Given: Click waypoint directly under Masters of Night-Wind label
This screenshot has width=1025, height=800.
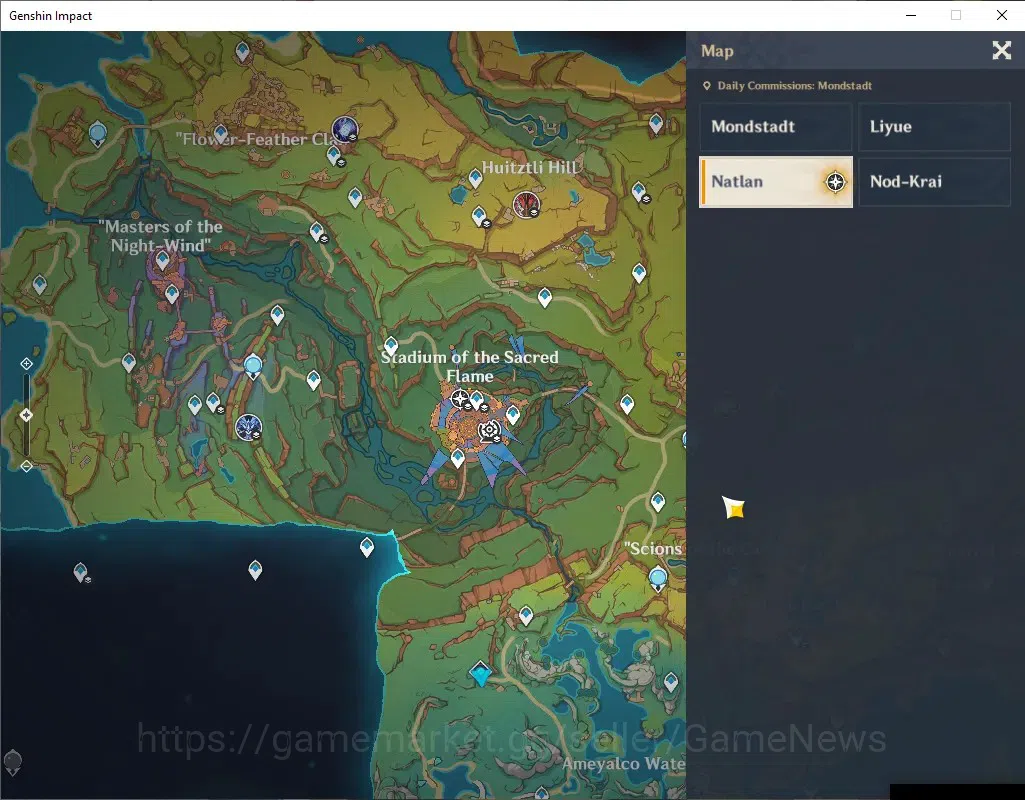Looking at the screenshot, I should [x=162, y=260].
